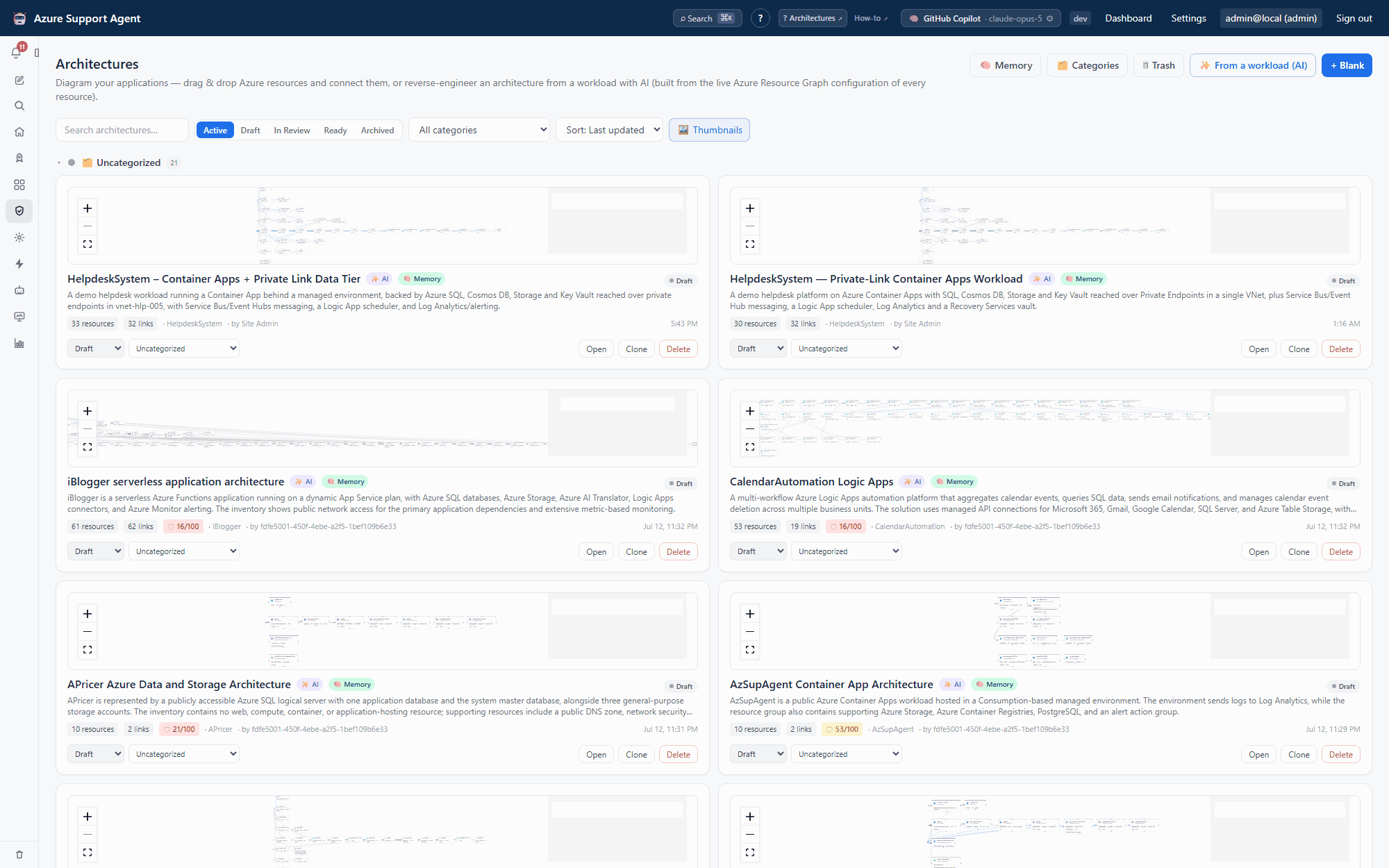Image resolution: width=1389 pixels, height=868 pixels.
Task: Open the Categories button
Action: [x=1087, y=65]
